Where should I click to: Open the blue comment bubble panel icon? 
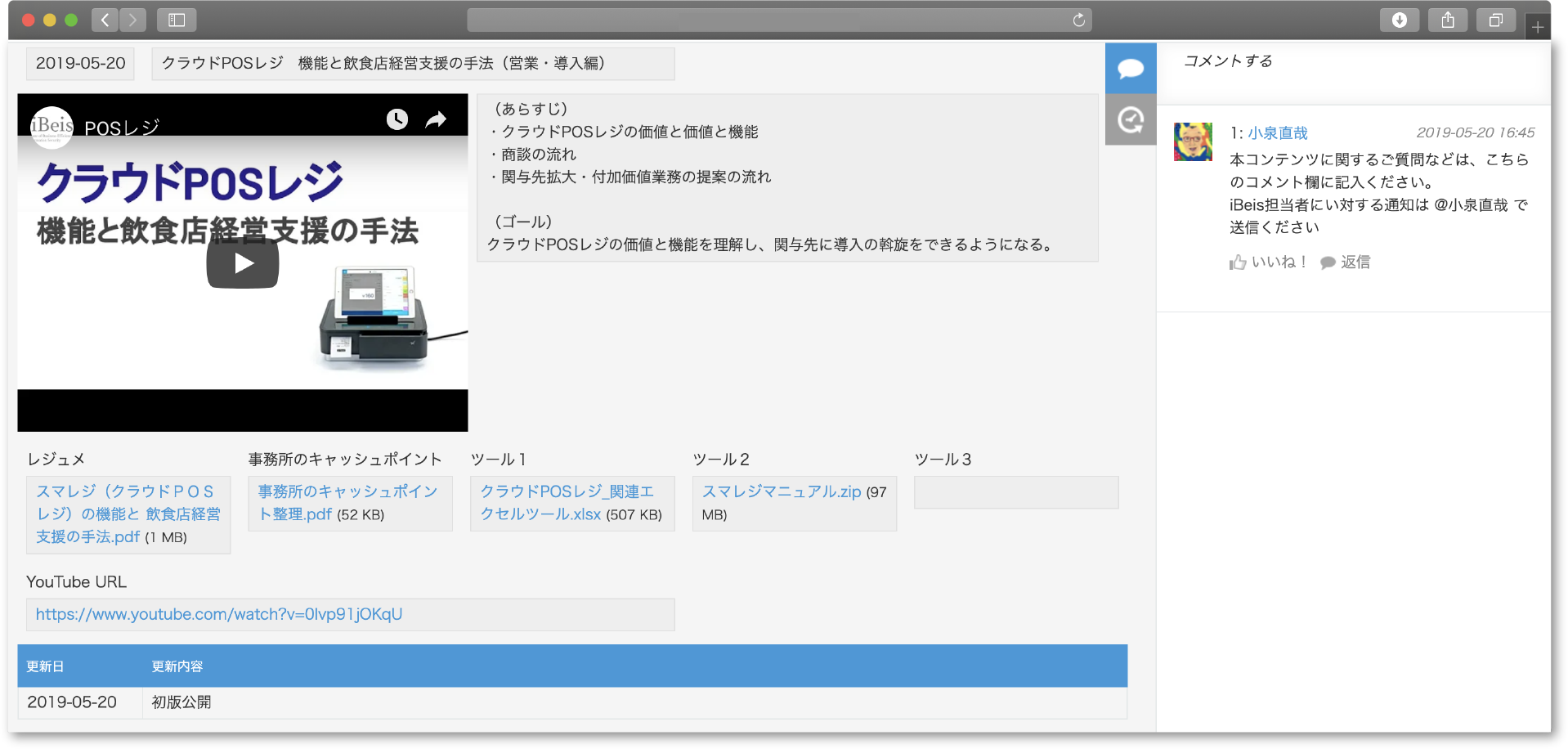(x=1131, y=69)
